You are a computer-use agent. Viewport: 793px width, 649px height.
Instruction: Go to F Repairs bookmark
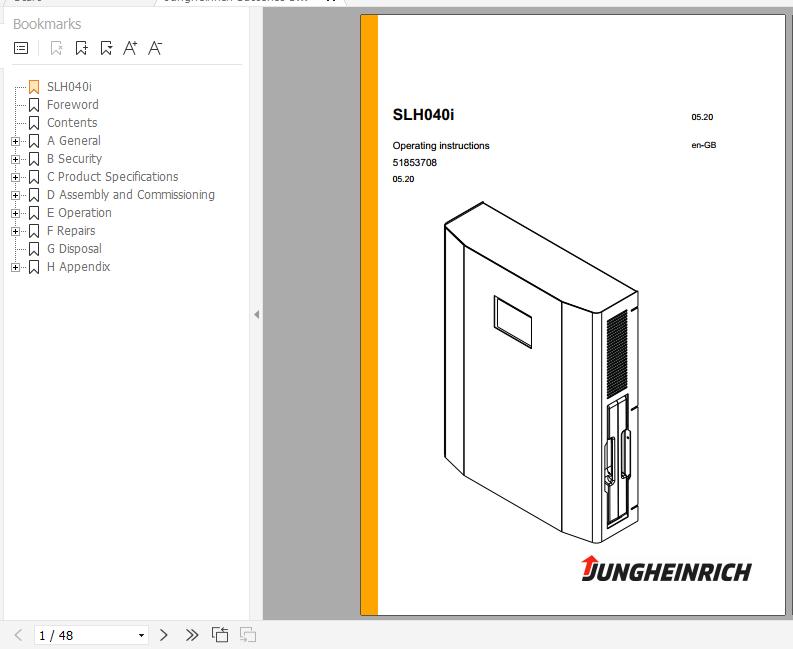(x=71, y=231)
